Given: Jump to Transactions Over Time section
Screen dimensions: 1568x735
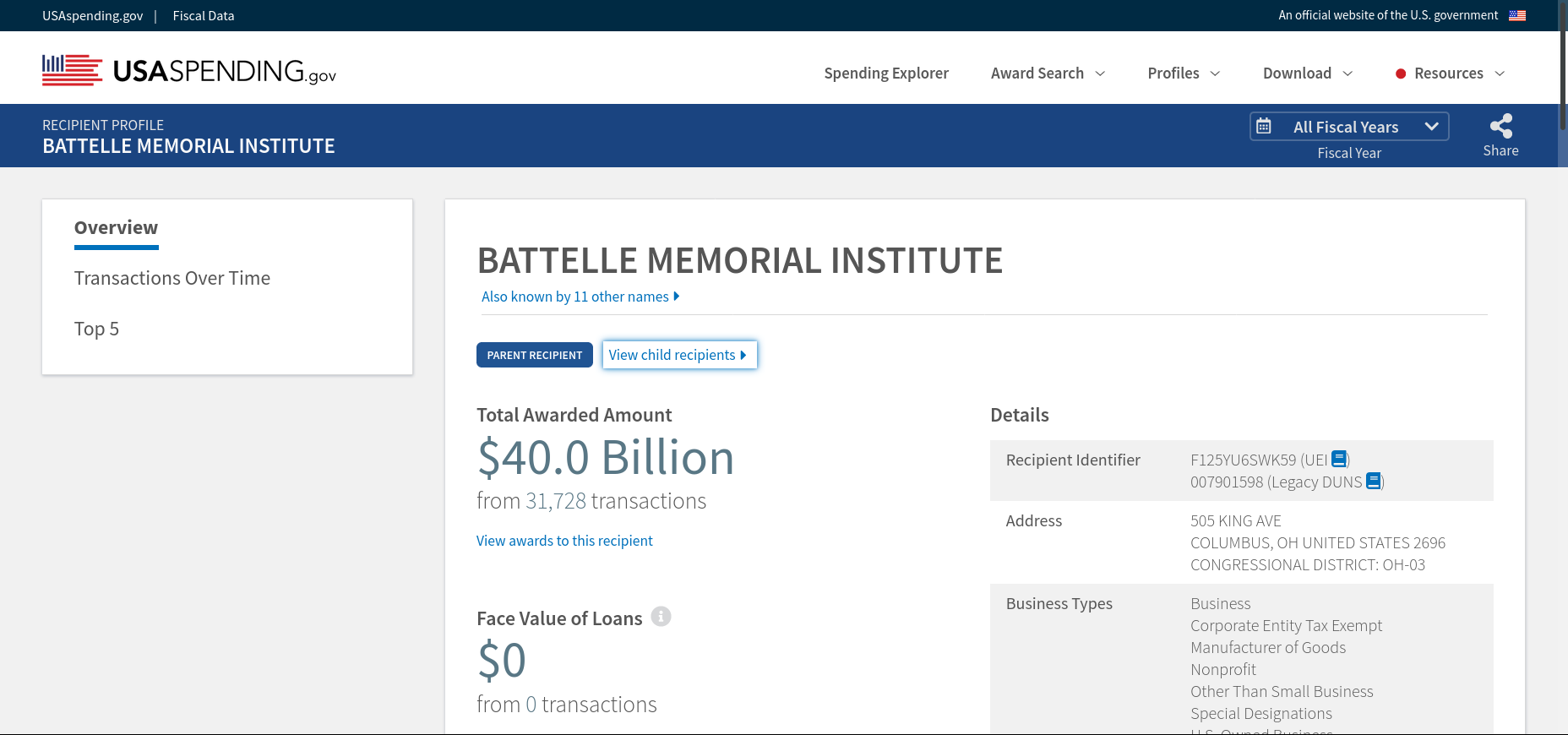Looking at the screenshot, I should (172, 278).
